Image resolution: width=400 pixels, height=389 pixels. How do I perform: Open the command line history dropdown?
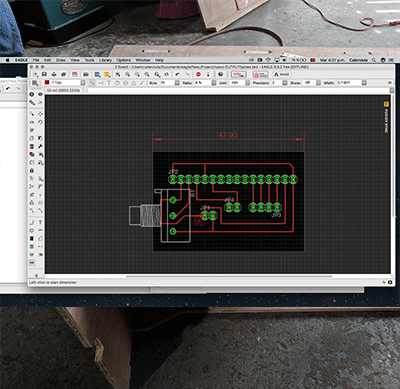[x=392, y=91]
